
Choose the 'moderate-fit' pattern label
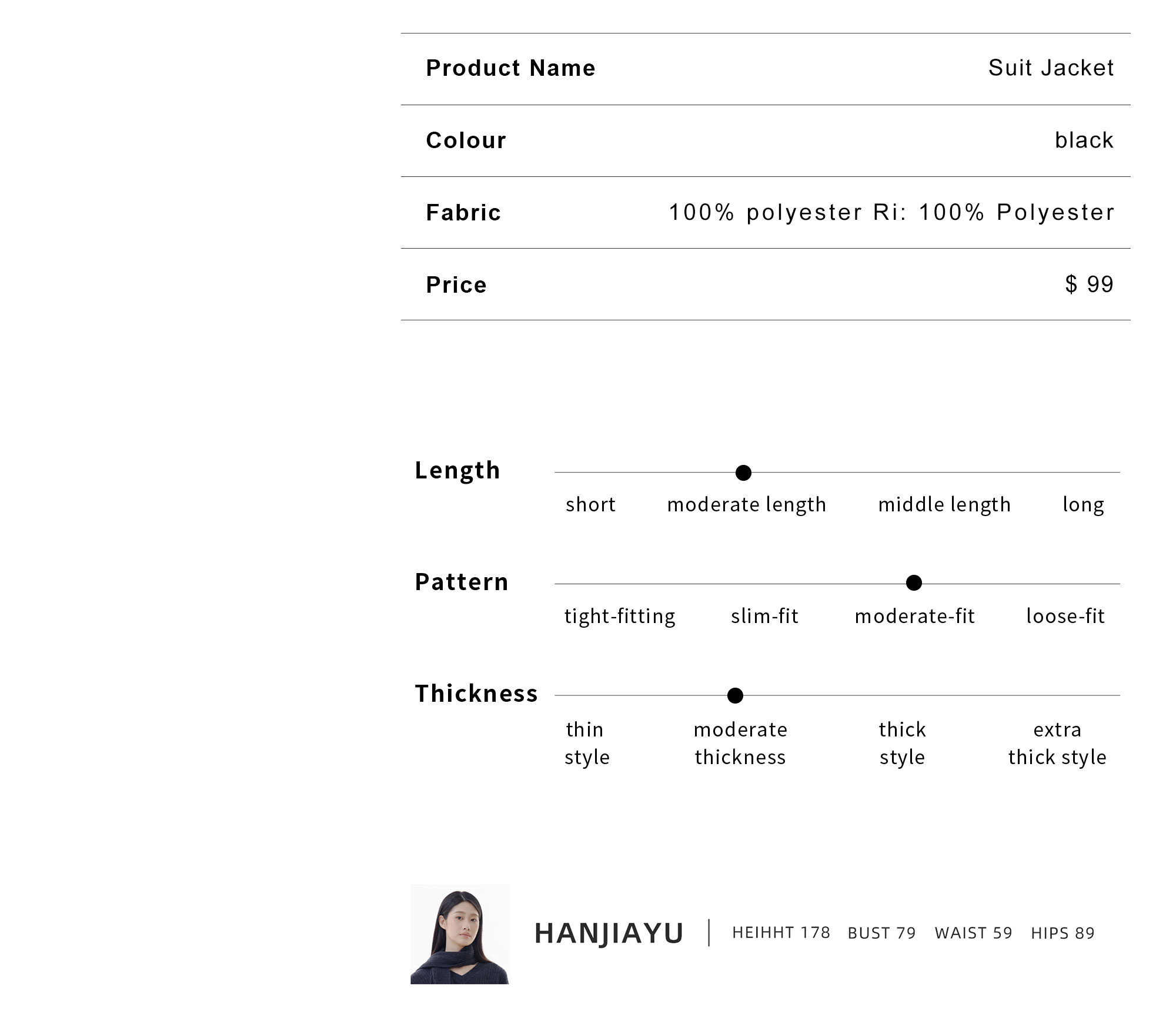[x=915, y=616]
